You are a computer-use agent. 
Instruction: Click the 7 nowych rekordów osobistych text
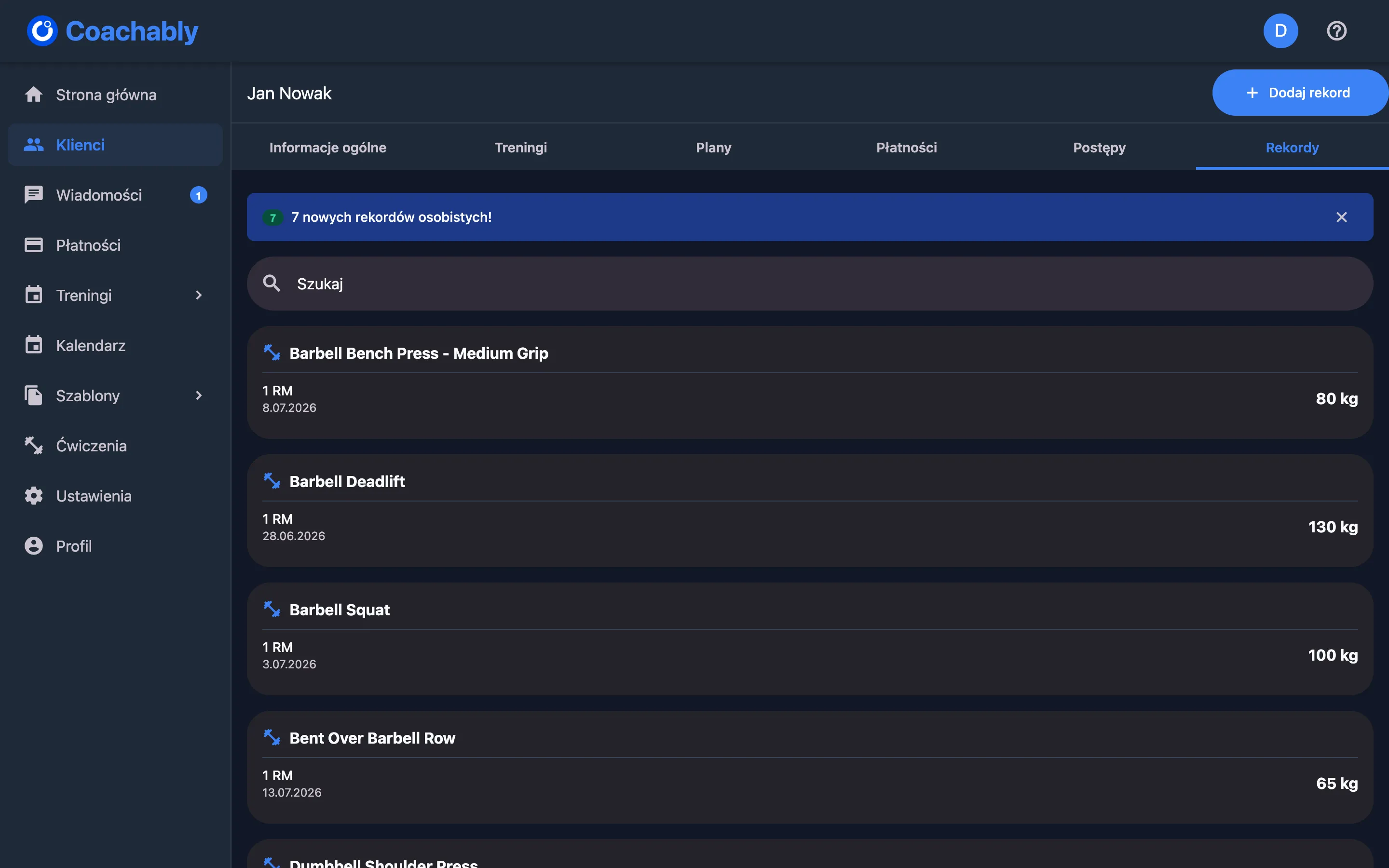click(x=392, y=217)
